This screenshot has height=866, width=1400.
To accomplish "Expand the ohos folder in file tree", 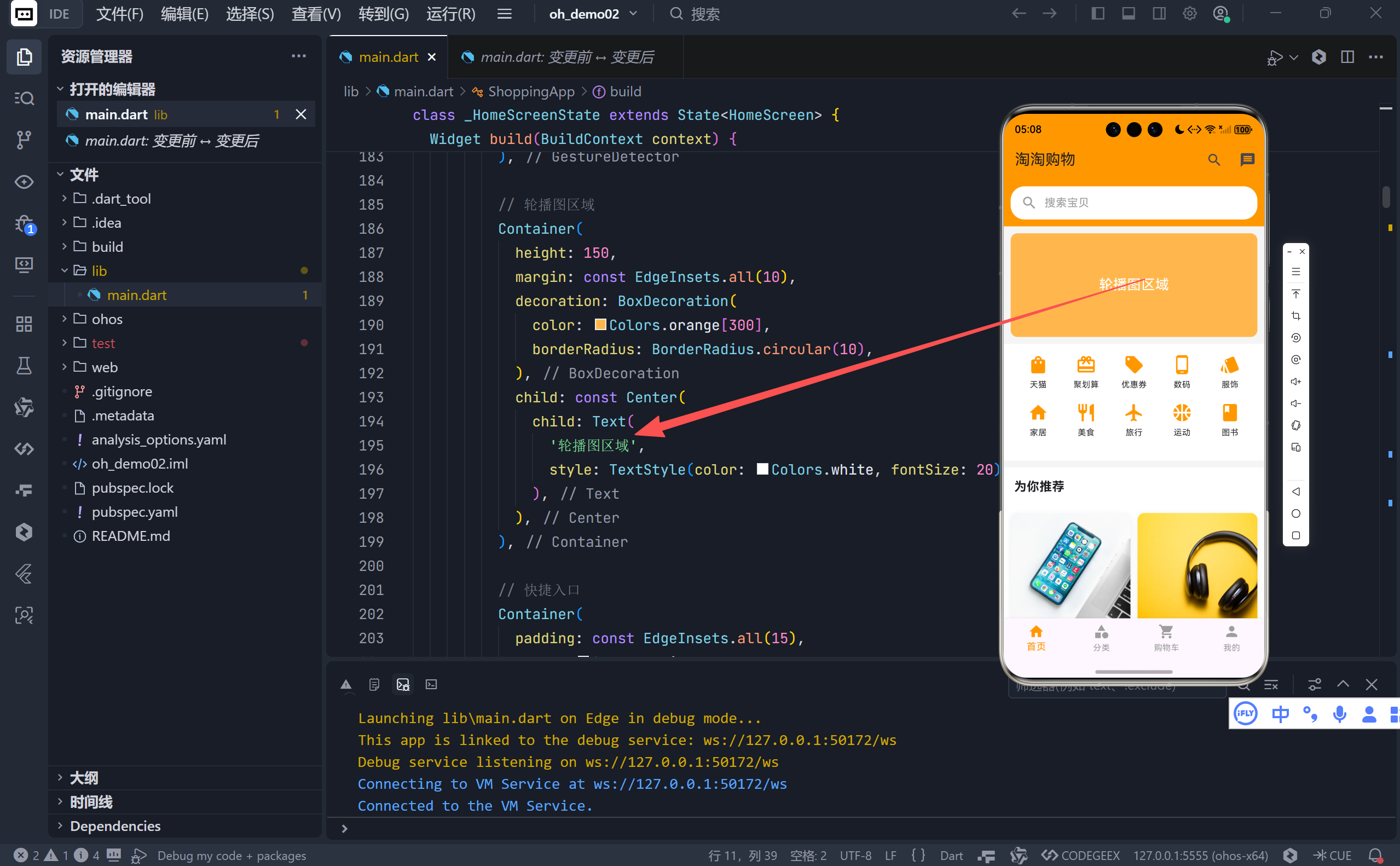I will [x=107, y=319].
